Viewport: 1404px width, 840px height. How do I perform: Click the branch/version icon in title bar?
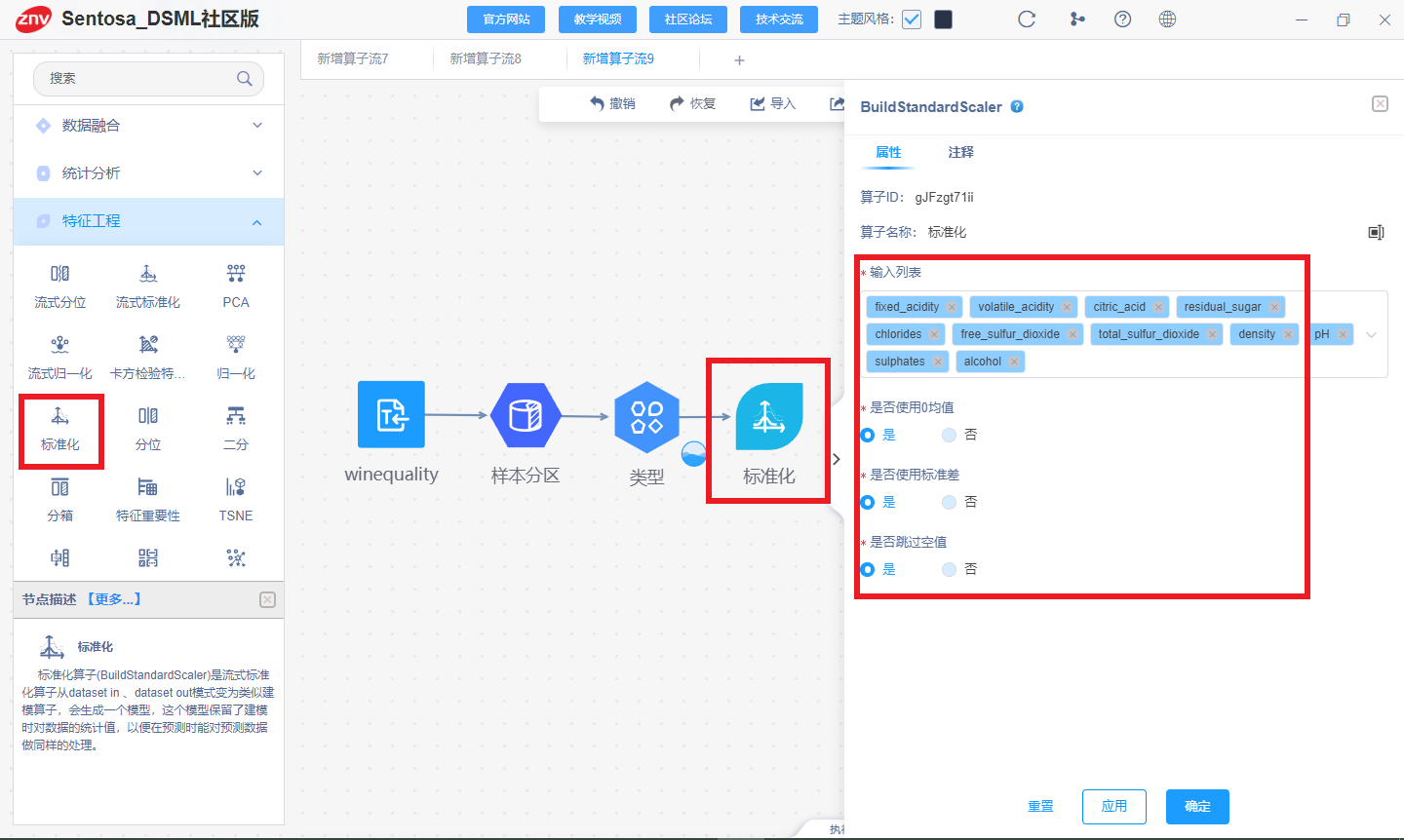(x=1077, y=19)
